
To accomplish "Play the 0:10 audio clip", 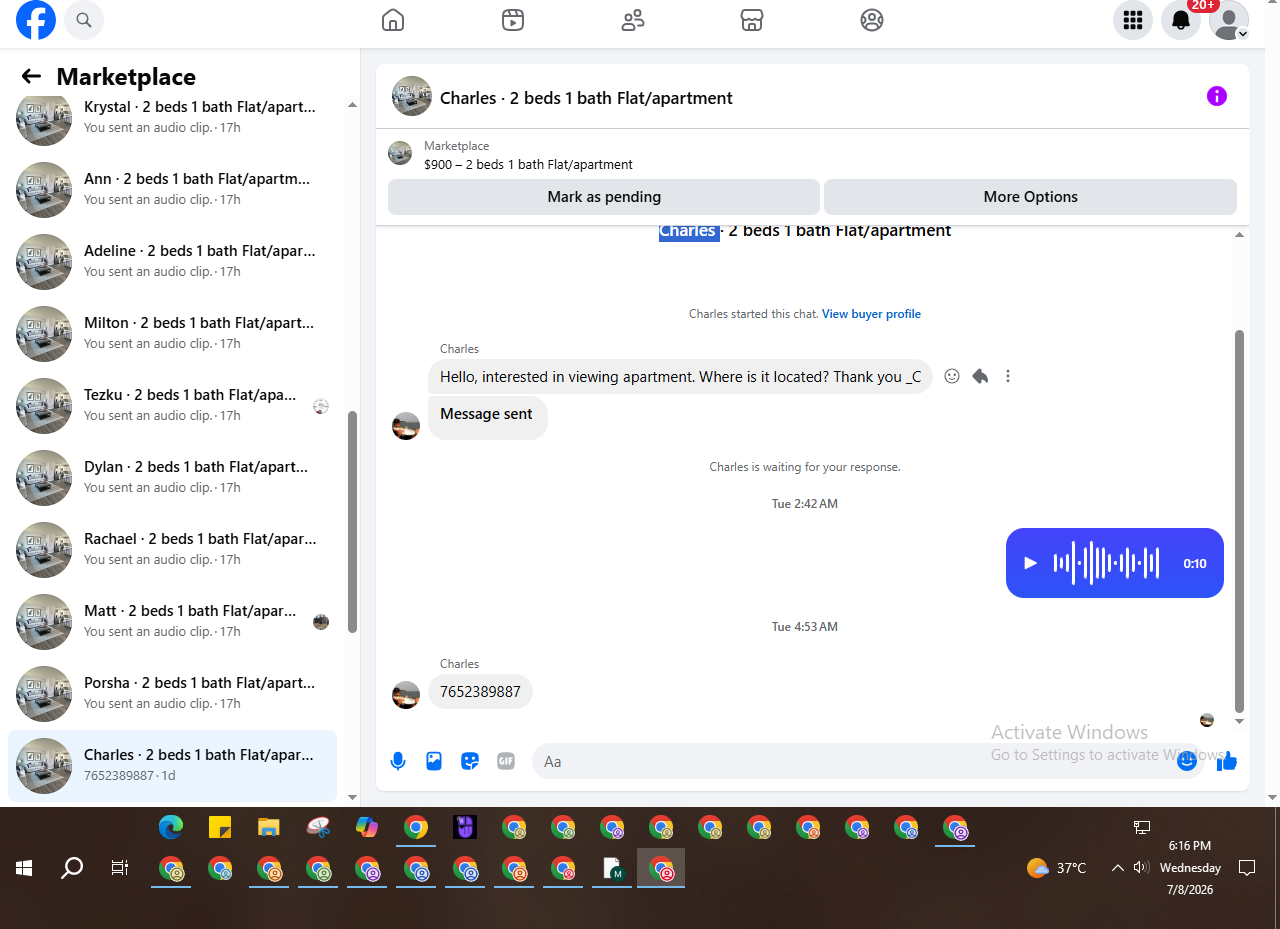I will (1031, 563).
